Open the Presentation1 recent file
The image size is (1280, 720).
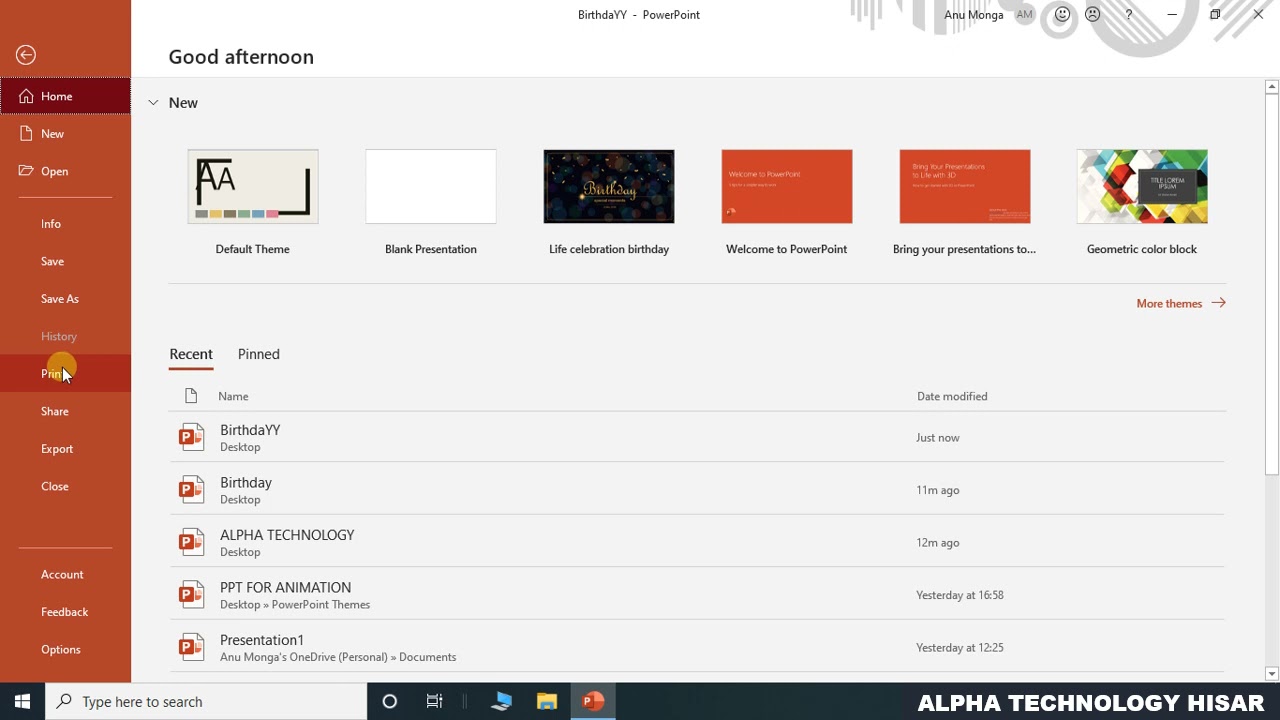click(697, 648)
